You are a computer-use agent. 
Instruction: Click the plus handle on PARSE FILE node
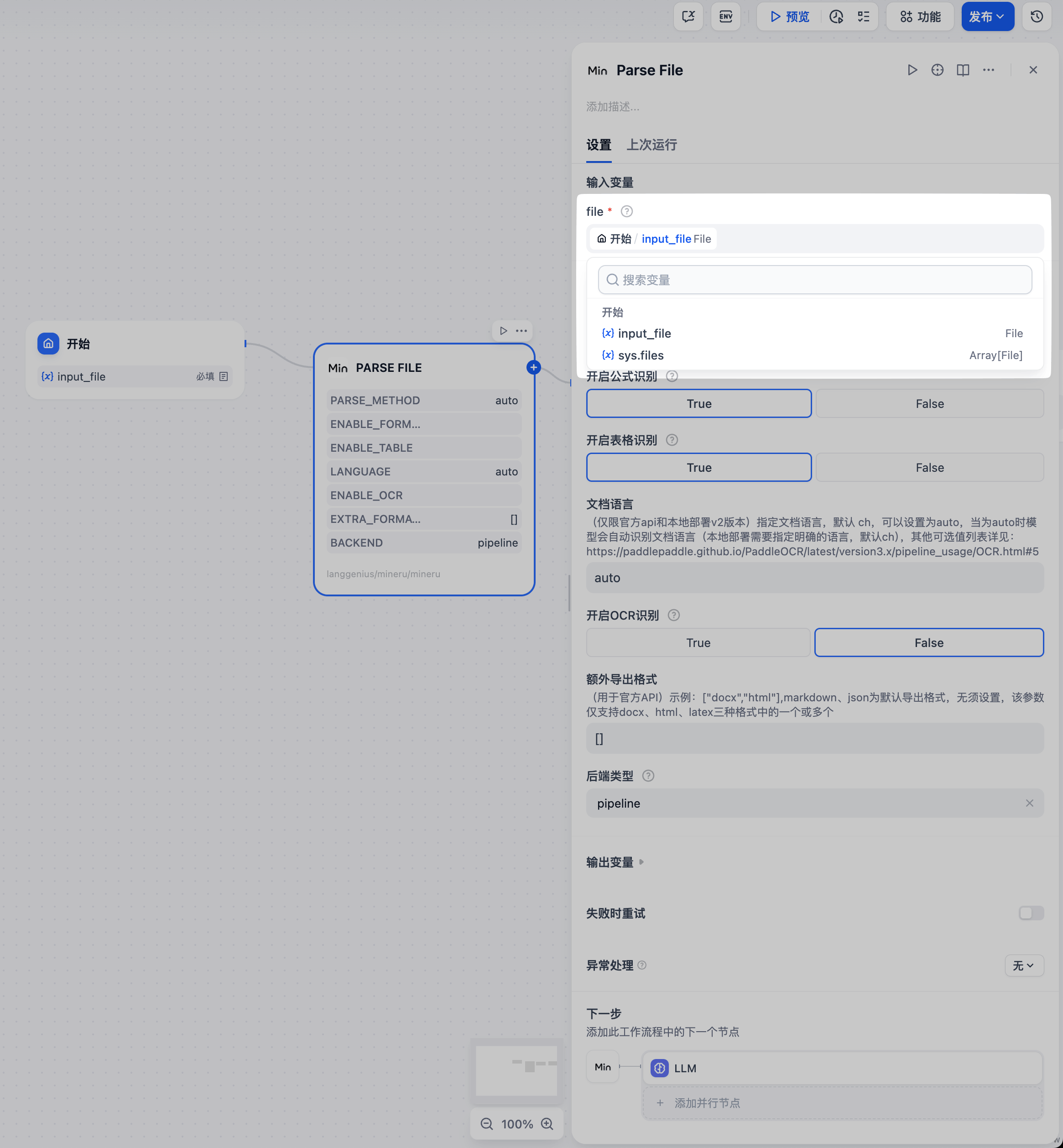(534, 367)
